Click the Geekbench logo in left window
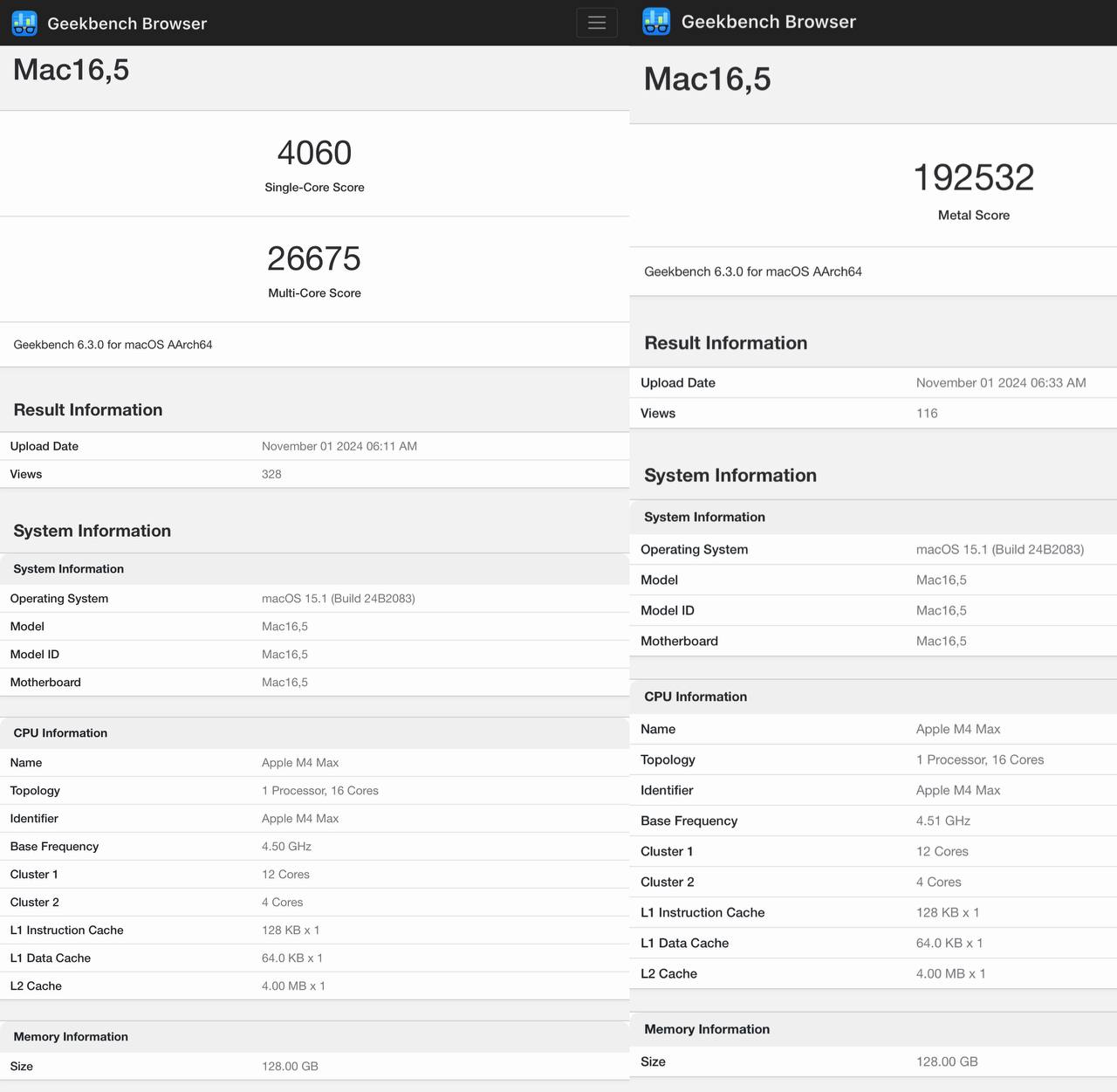Screen dimensions: 1117x1092 coord(24,23)
